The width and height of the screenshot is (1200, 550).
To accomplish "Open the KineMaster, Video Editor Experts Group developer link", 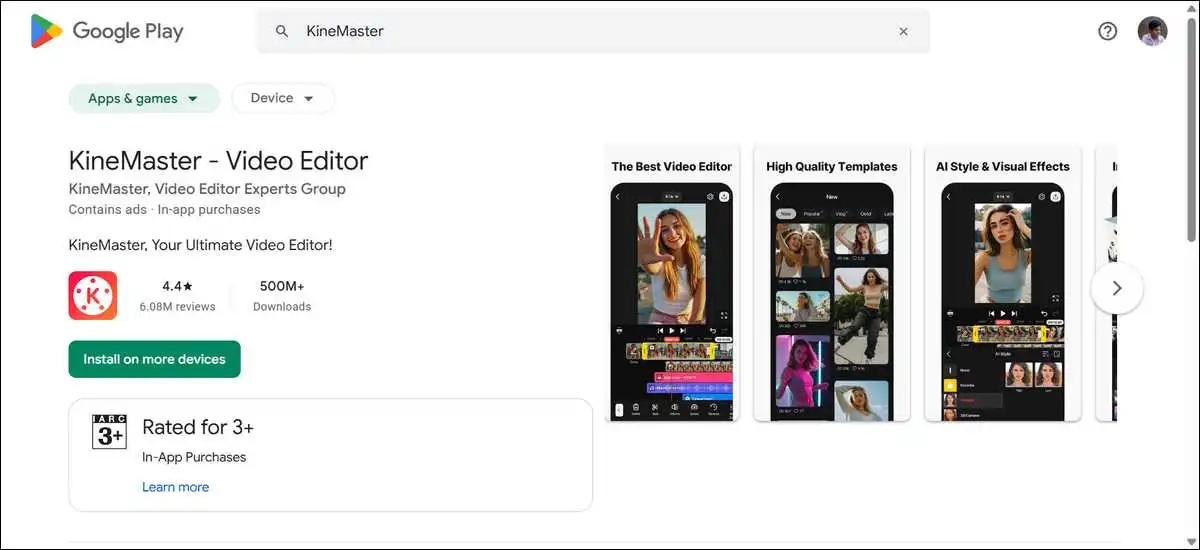I will coord(207,189).
